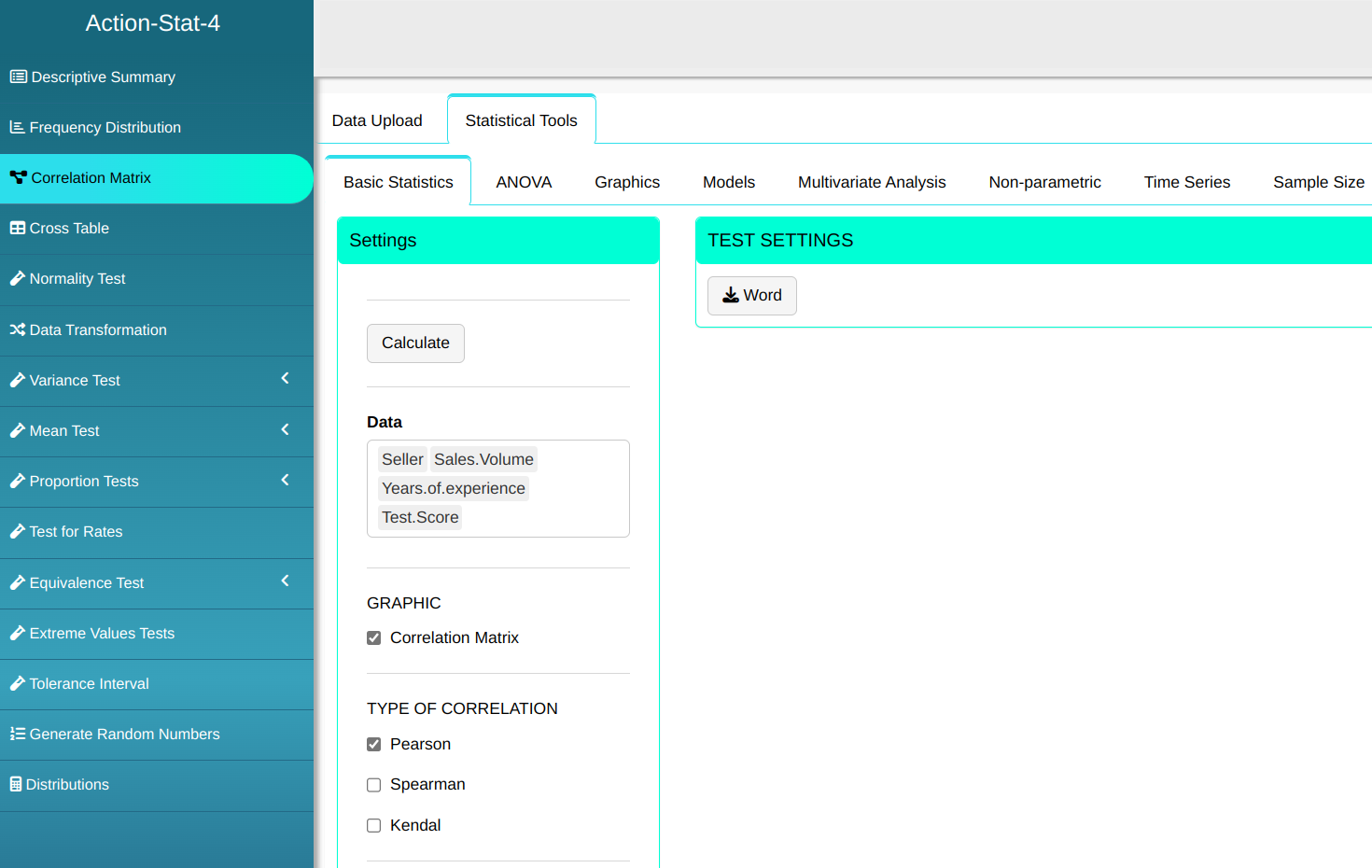Download results with the Word button

click(x=751, y=296)
